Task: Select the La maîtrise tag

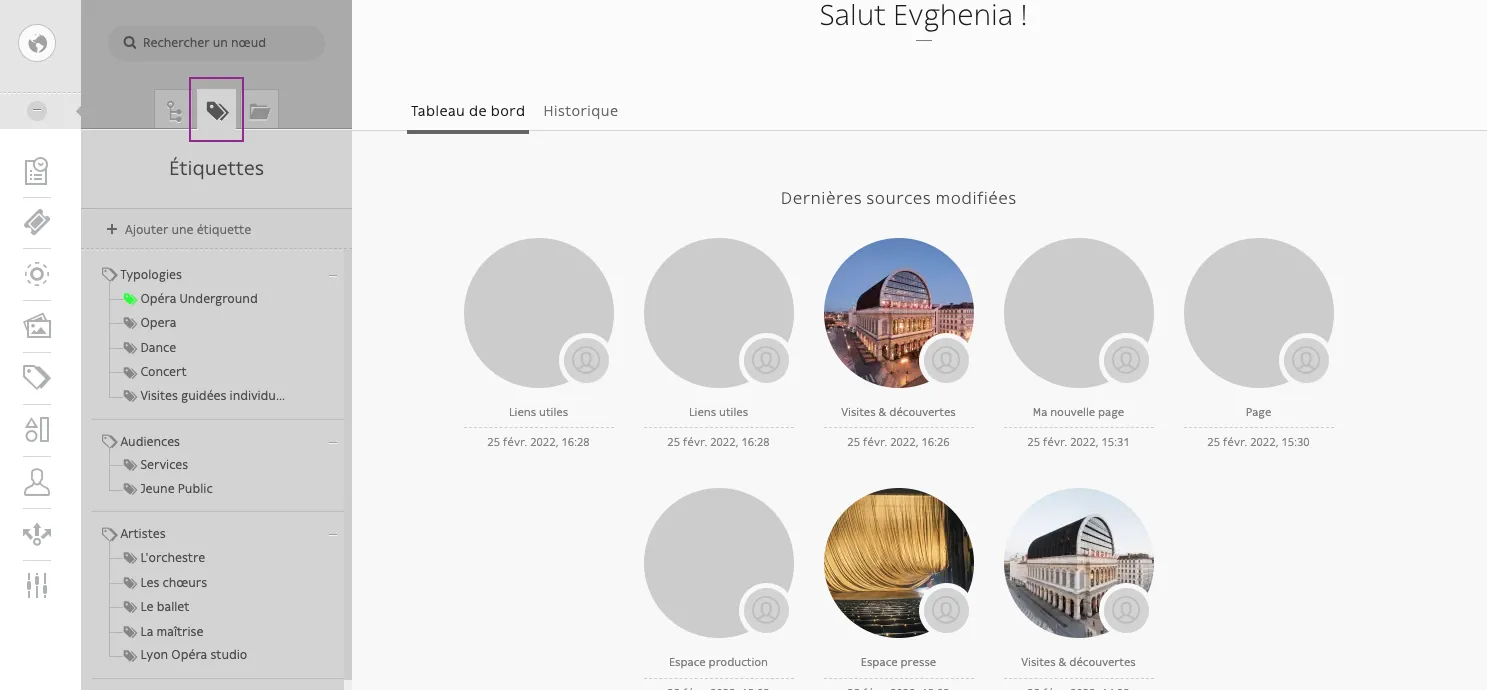Action: tap(172, 631)
